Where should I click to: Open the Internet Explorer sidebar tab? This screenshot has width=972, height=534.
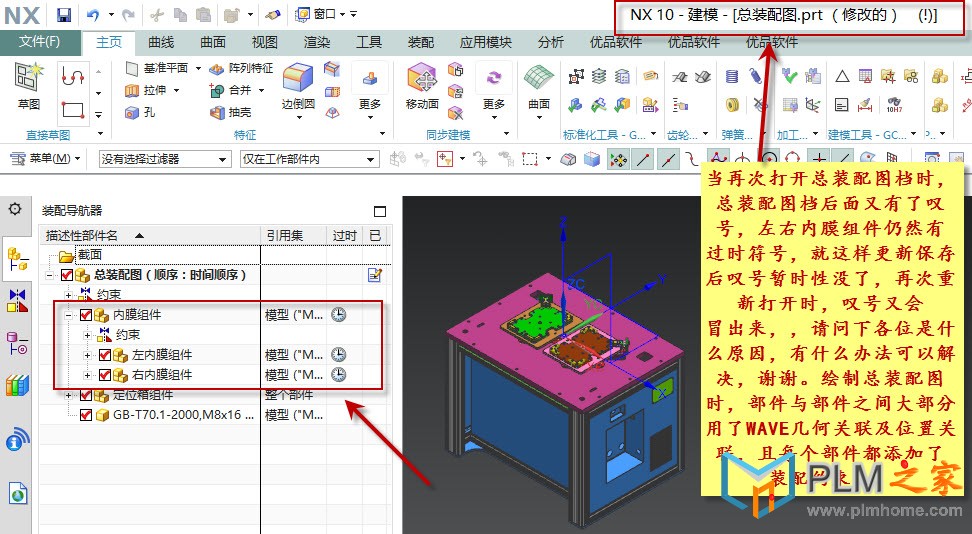pyautogui.click(x=17, y=494)
